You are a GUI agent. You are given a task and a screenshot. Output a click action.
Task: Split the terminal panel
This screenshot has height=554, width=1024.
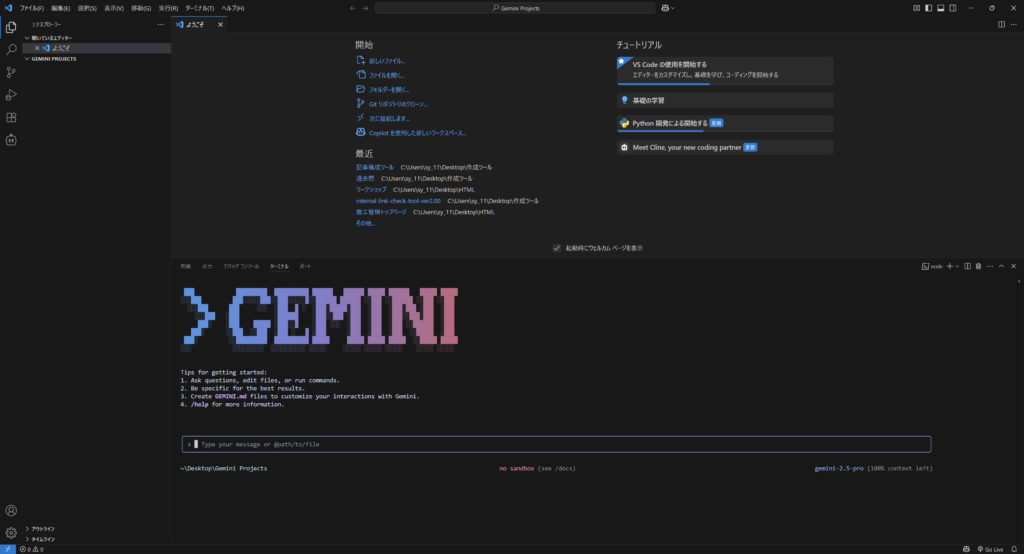[968, 266]
